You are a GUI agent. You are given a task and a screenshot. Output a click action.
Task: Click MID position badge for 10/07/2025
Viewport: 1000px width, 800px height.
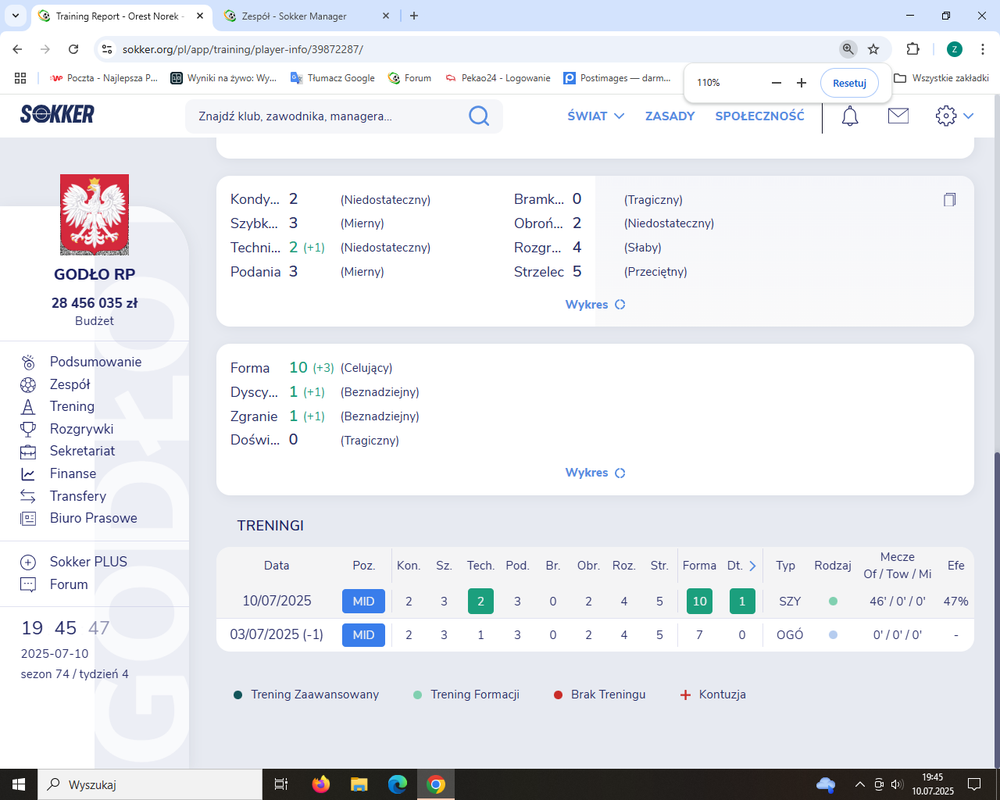[364, 601]
